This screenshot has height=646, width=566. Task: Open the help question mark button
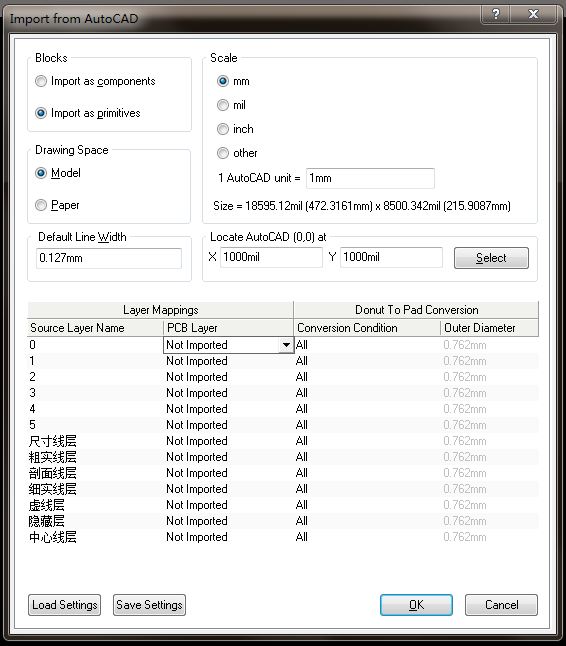tap(496, 14)
